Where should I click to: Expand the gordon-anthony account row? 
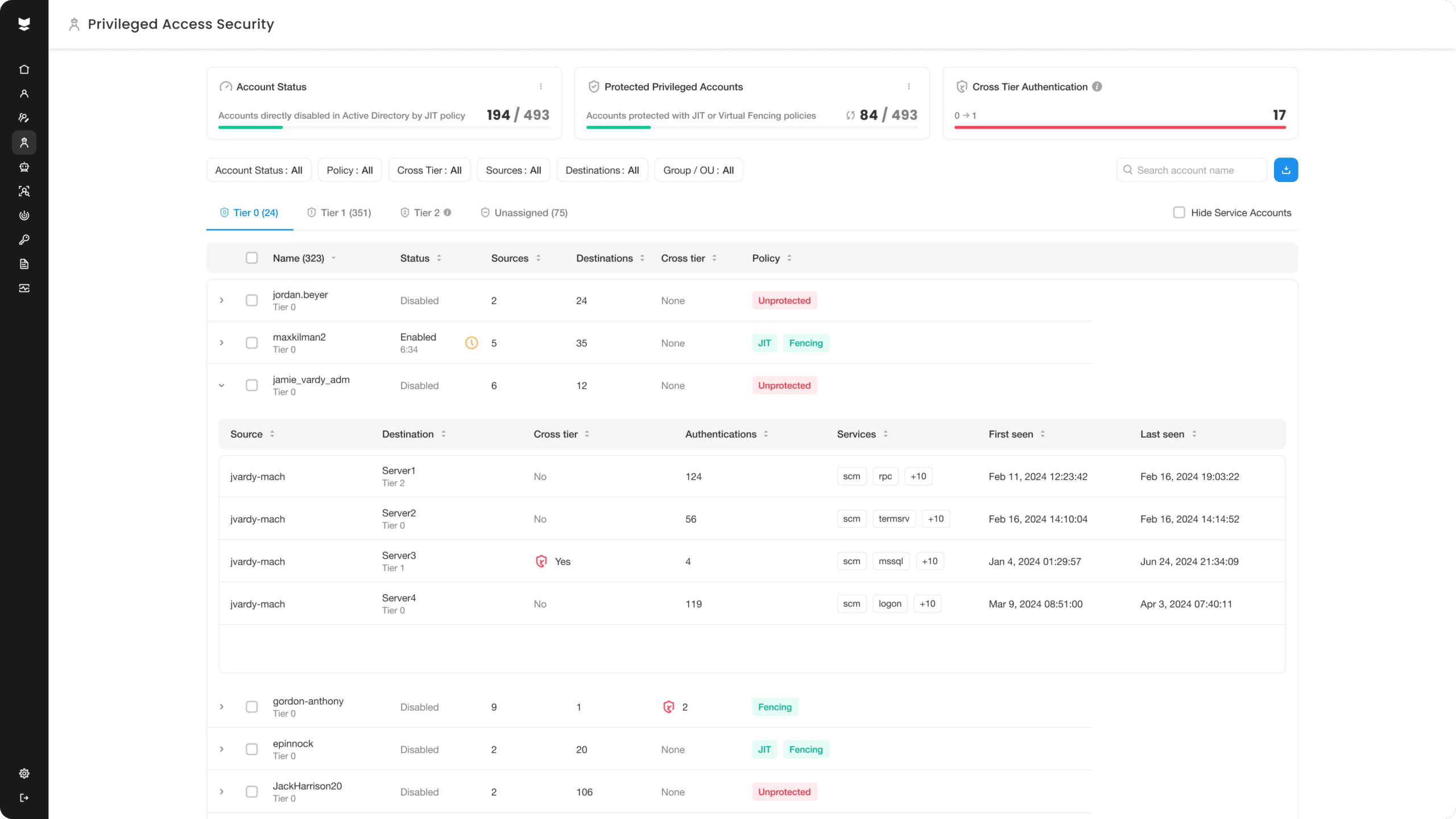click(x=222, y=707)
